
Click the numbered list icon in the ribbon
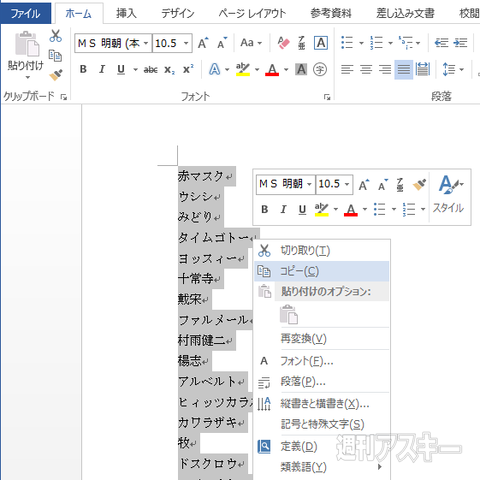coord(376,43)
